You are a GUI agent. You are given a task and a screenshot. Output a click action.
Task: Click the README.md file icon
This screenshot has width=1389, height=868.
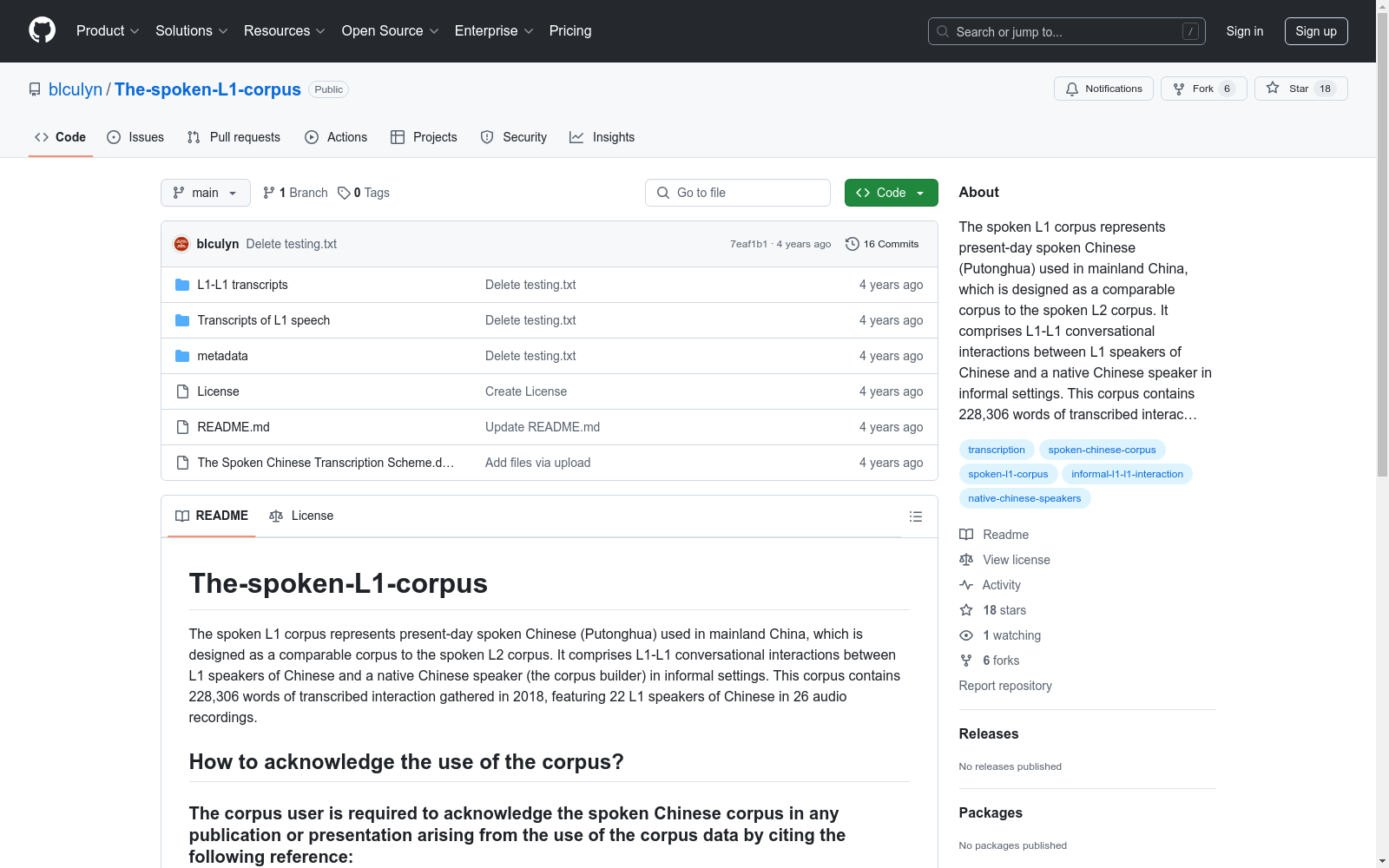[x=182, y=427]
